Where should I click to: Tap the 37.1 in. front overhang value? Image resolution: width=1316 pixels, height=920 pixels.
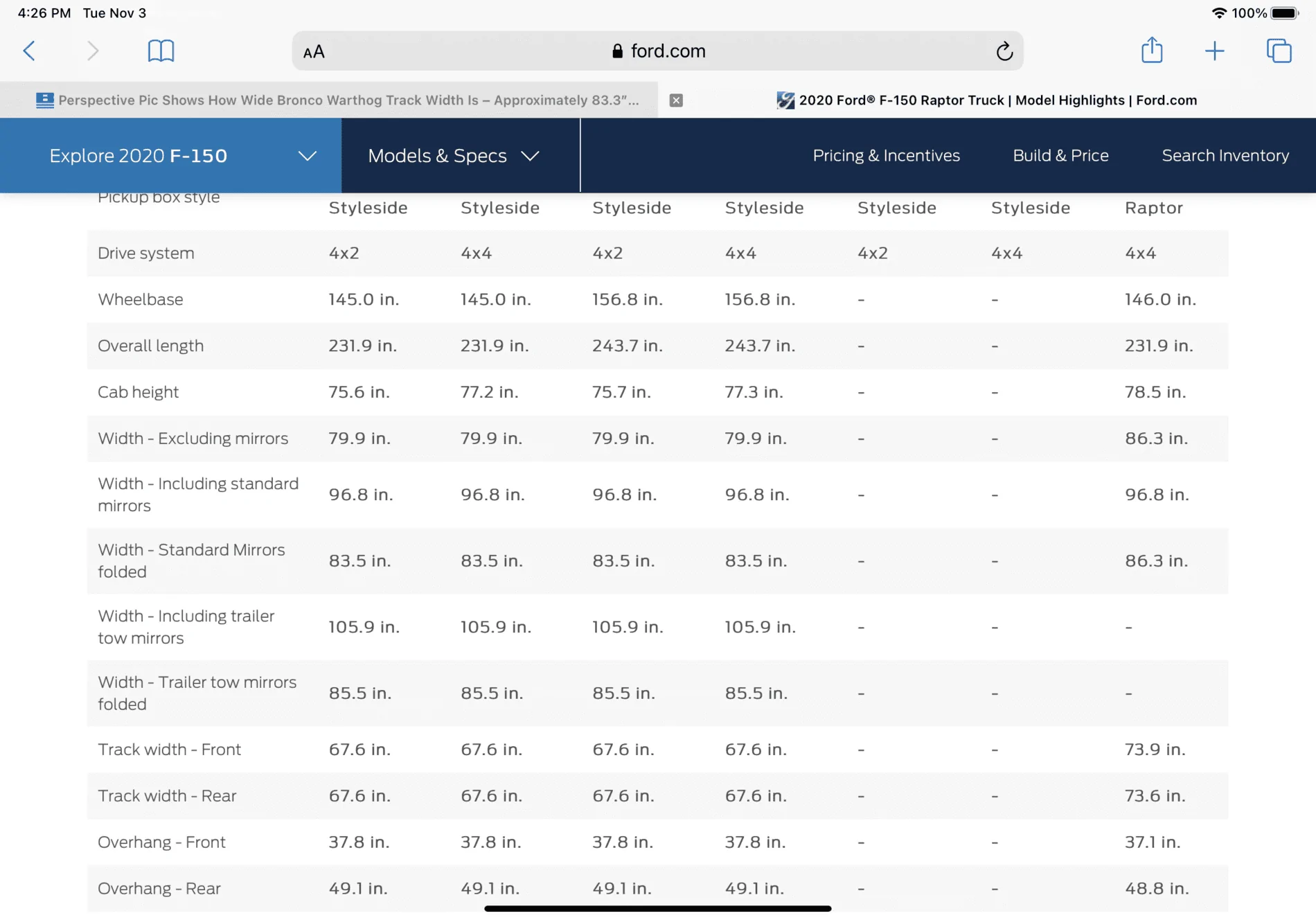(1153, 842)
